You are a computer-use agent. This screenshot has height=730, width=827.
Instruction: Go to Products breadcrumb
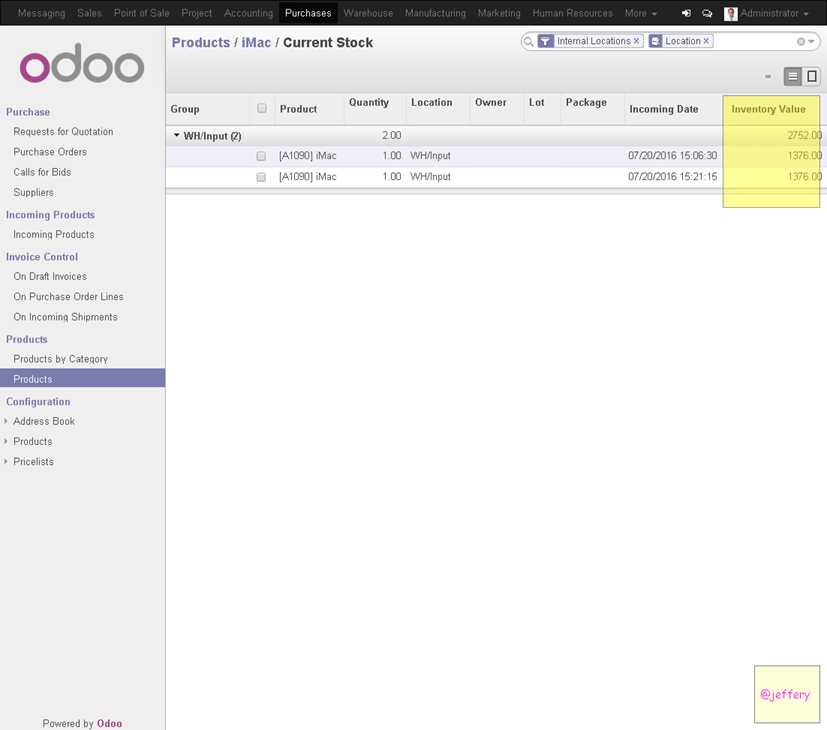point(200,43)
